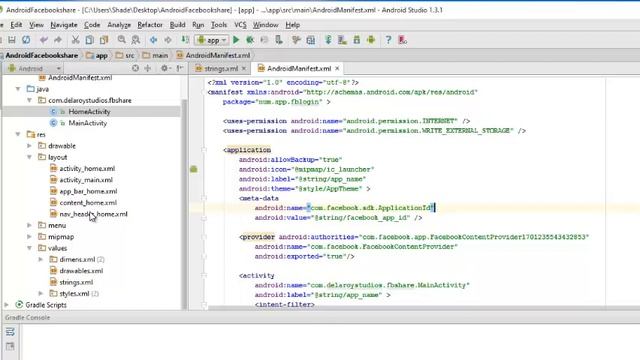Image resolution: width=640 pixels, height=360 pixels.
Task: Start debugging with the bug icon
Action: (250, 40)
